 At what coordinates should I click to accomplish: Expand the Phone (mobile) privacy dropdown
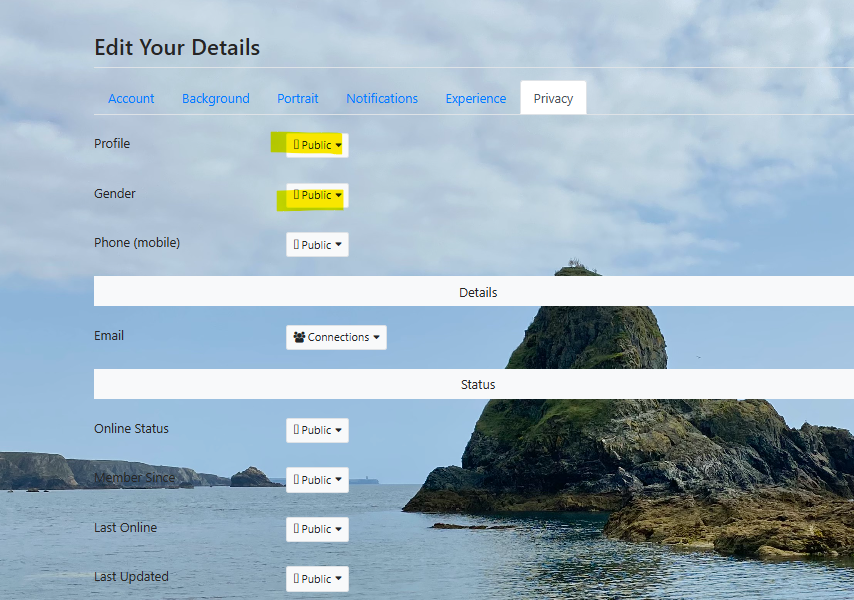pos(317,245)
